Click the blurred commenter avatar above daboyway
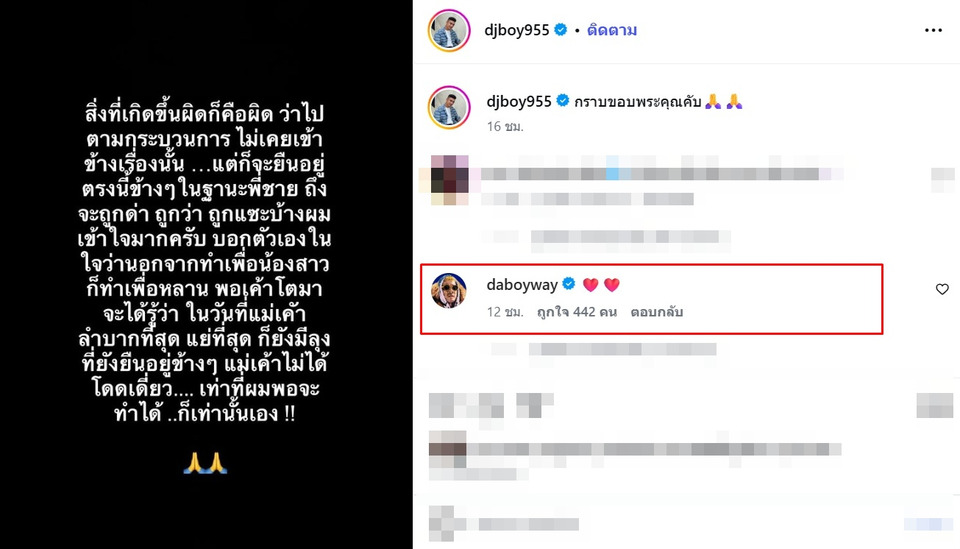 tap(449, 180)
